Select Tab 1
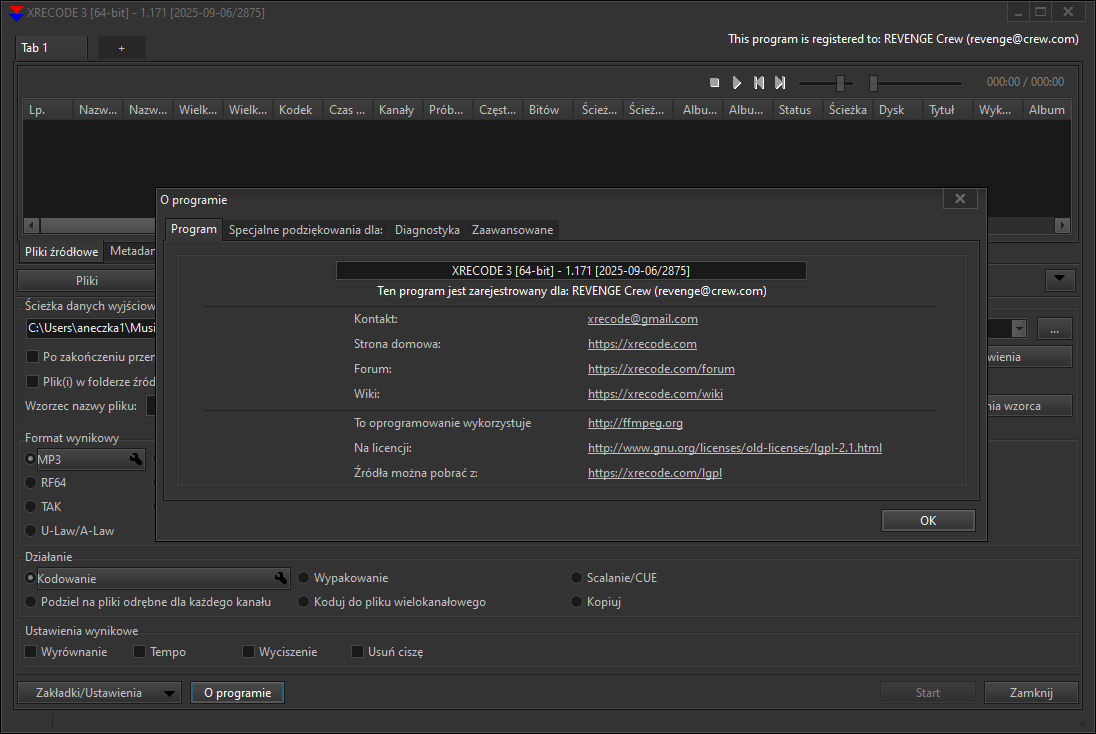1096x734 pixels. pyautogui.click(x=51, y=48)
